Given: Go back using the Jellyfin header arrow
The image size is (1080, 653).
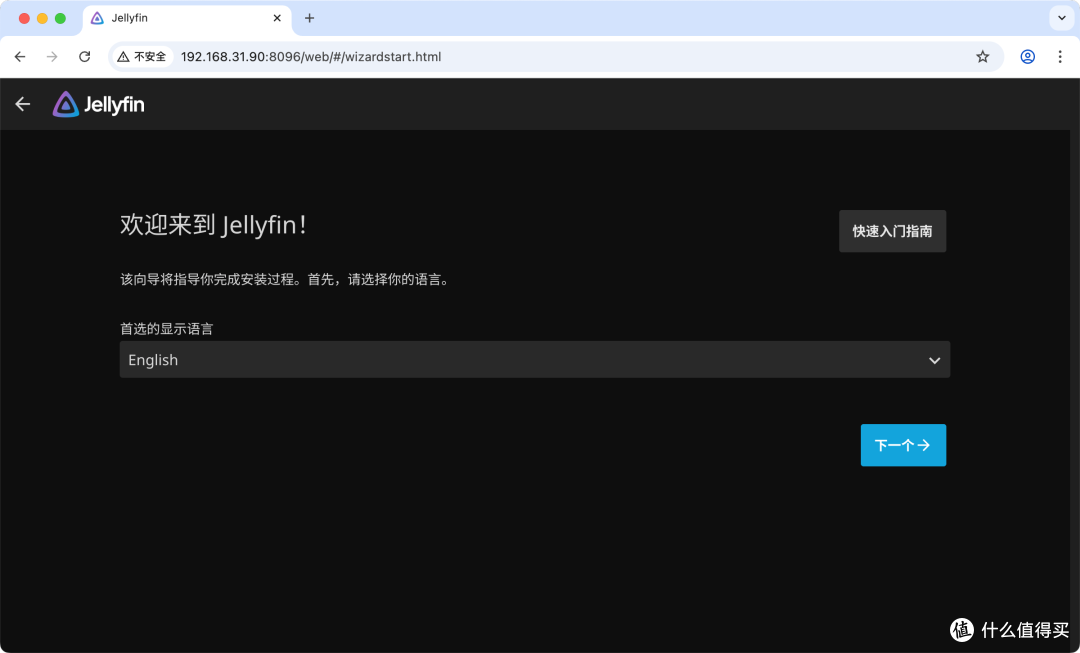Looking at the screenshot, I should (23, 104).
